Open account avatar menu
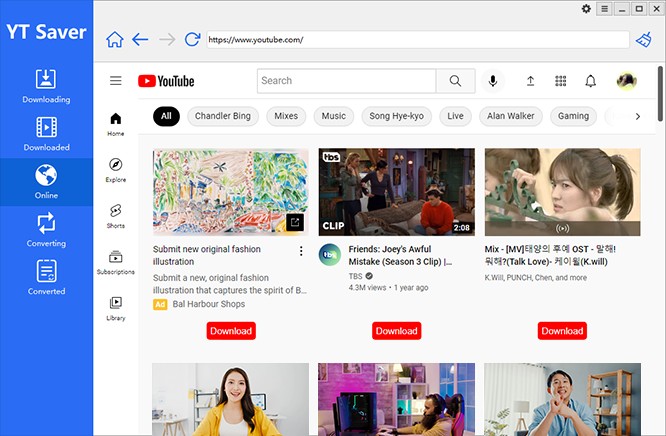Image resolution: width=666 pixels, height=436 pixels. tap(626, 81)
